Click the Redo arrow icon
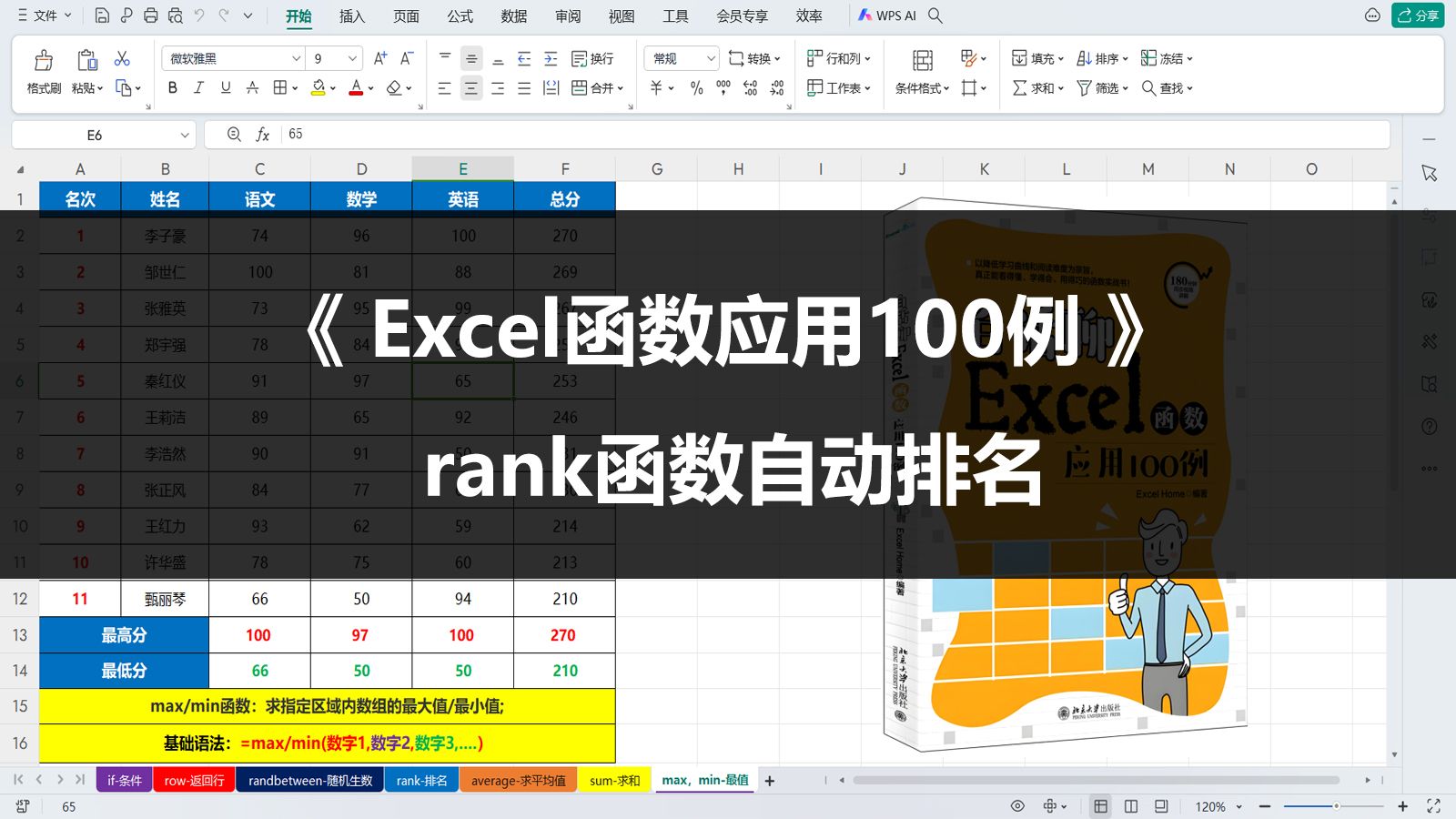 click(224, 15)
